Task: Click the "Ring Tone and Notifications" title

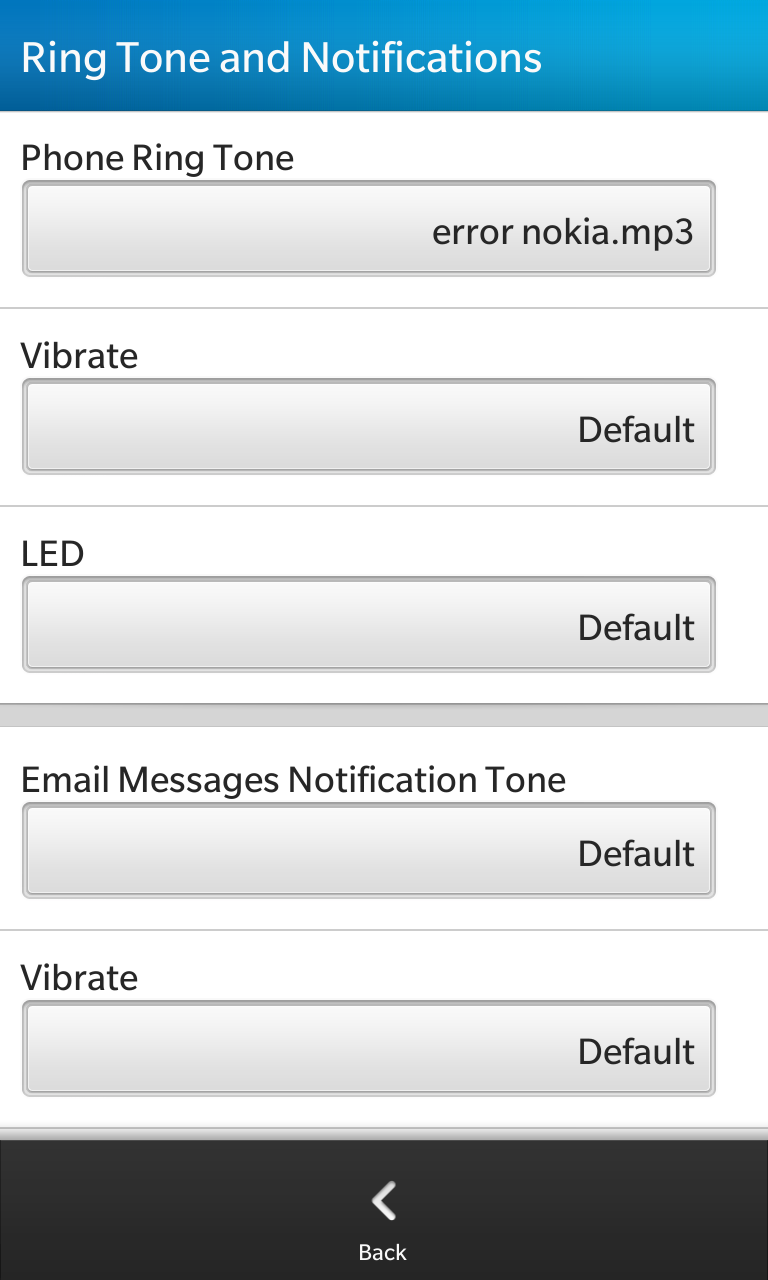Action: point(281,58)
